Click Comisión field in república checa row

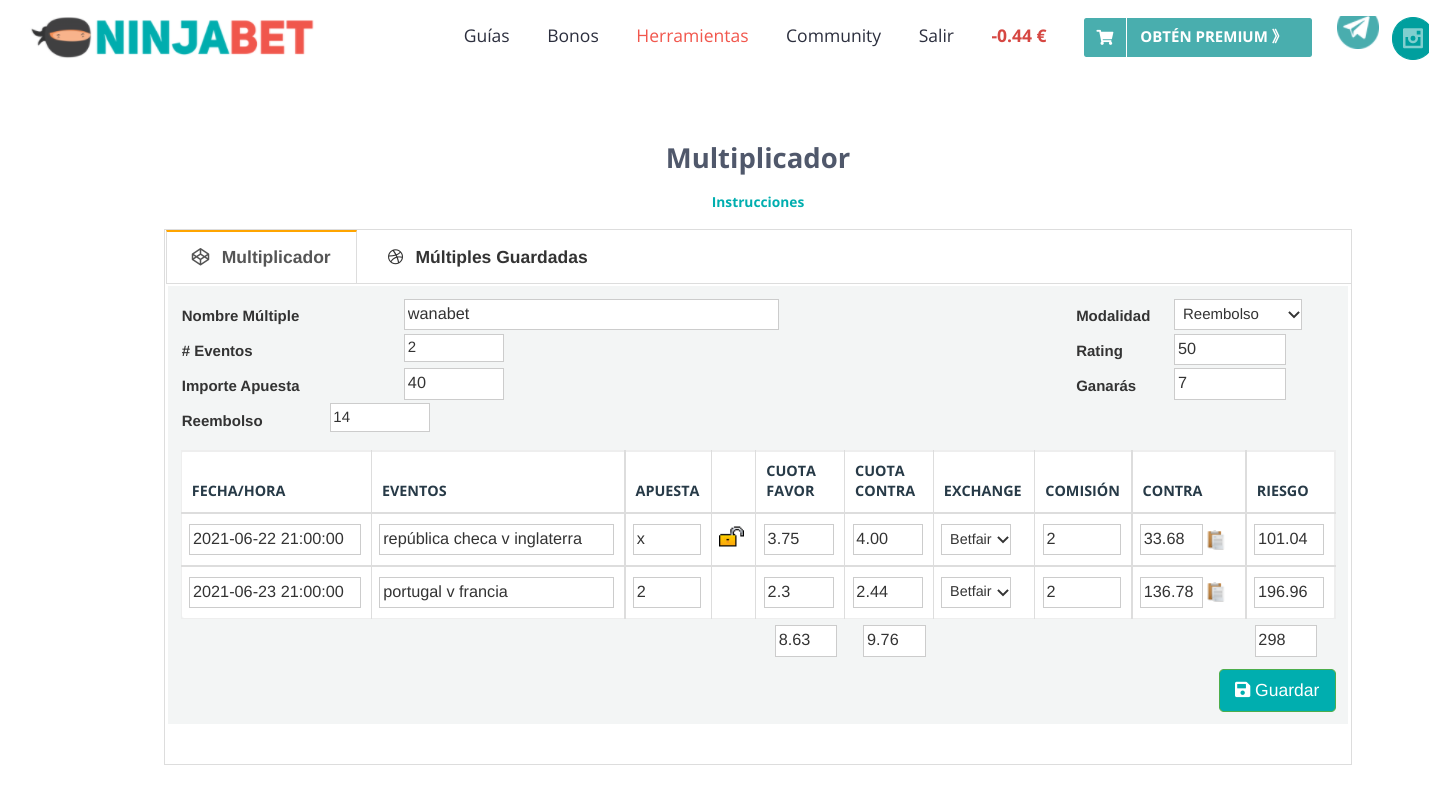coord(1082,539)
